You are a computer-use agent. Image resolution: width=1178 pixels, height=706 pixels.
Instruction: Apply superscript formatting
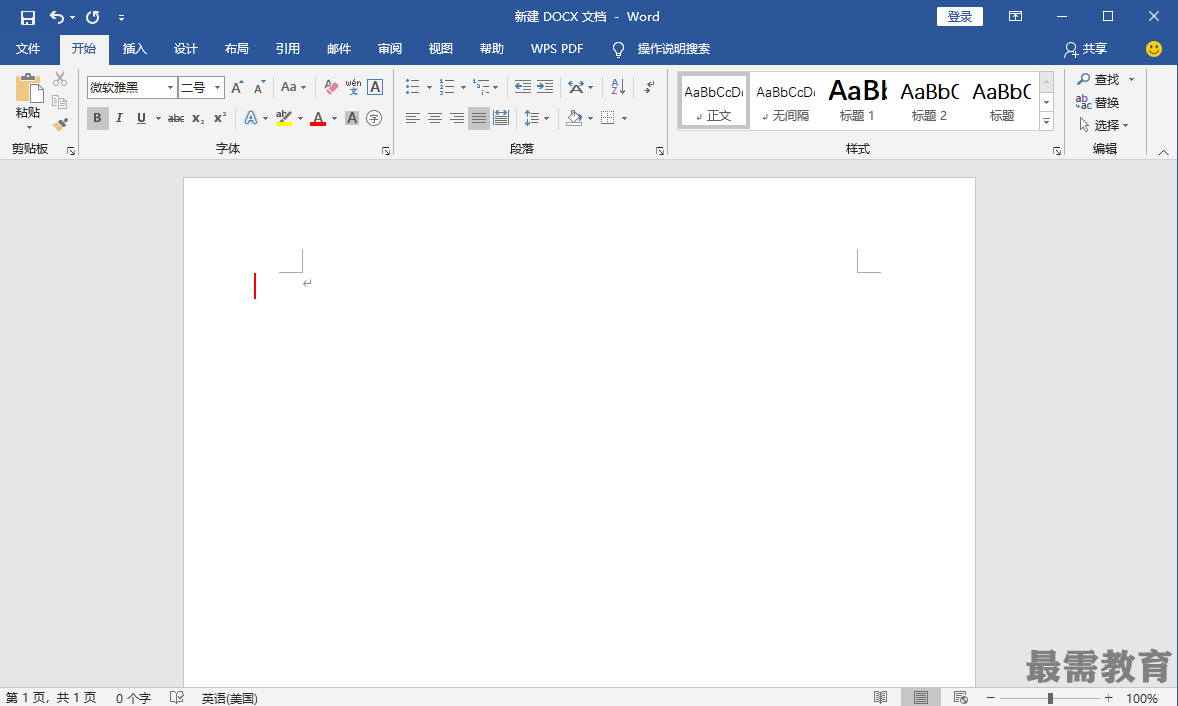click(x=220, y=118)
